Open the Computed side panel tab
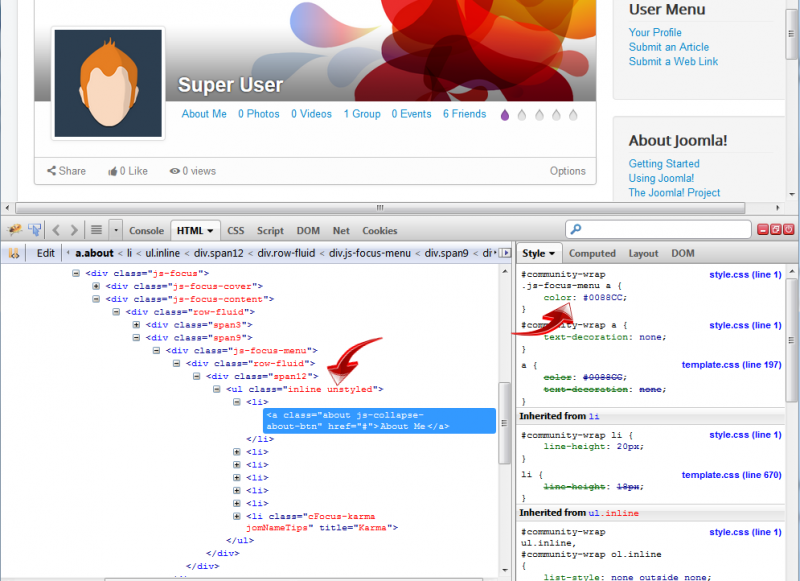The image size is (800, 581). click(592, 254)
